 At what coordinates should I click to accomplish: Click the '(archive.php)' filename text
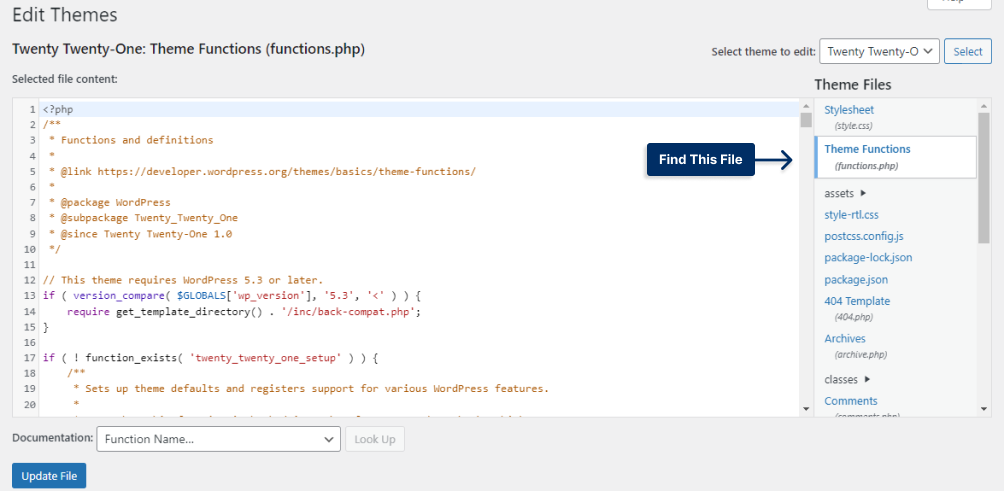tap(861, 354)
